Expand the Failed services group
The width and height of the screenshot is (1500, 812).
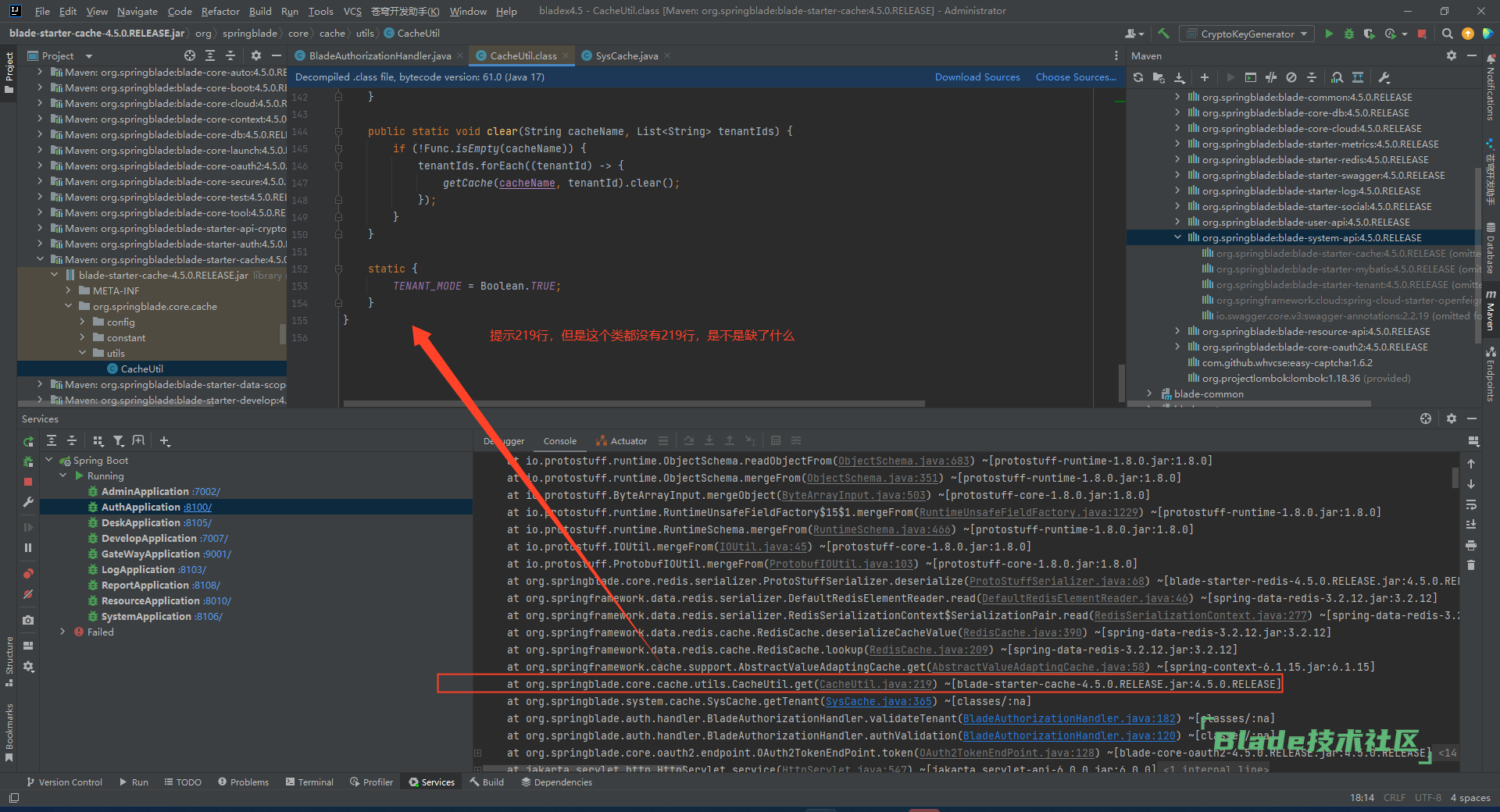point(63,632)
